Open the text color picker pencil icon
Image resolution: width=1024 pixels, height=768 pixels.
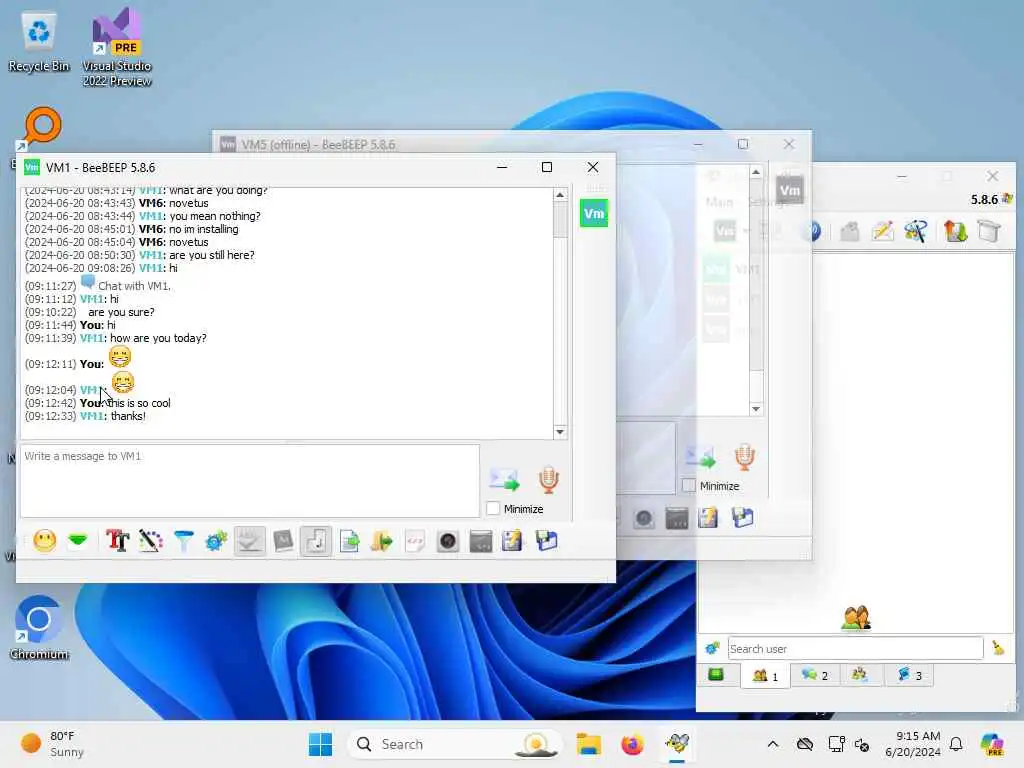[x=150, y=541]
